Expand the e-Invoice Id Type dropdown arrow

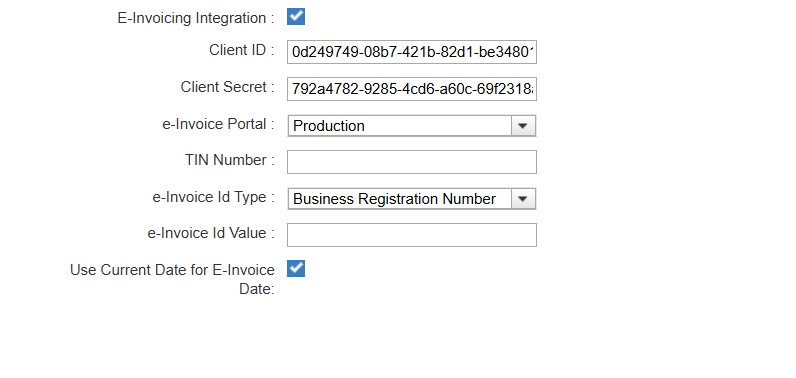pos(523,199)
